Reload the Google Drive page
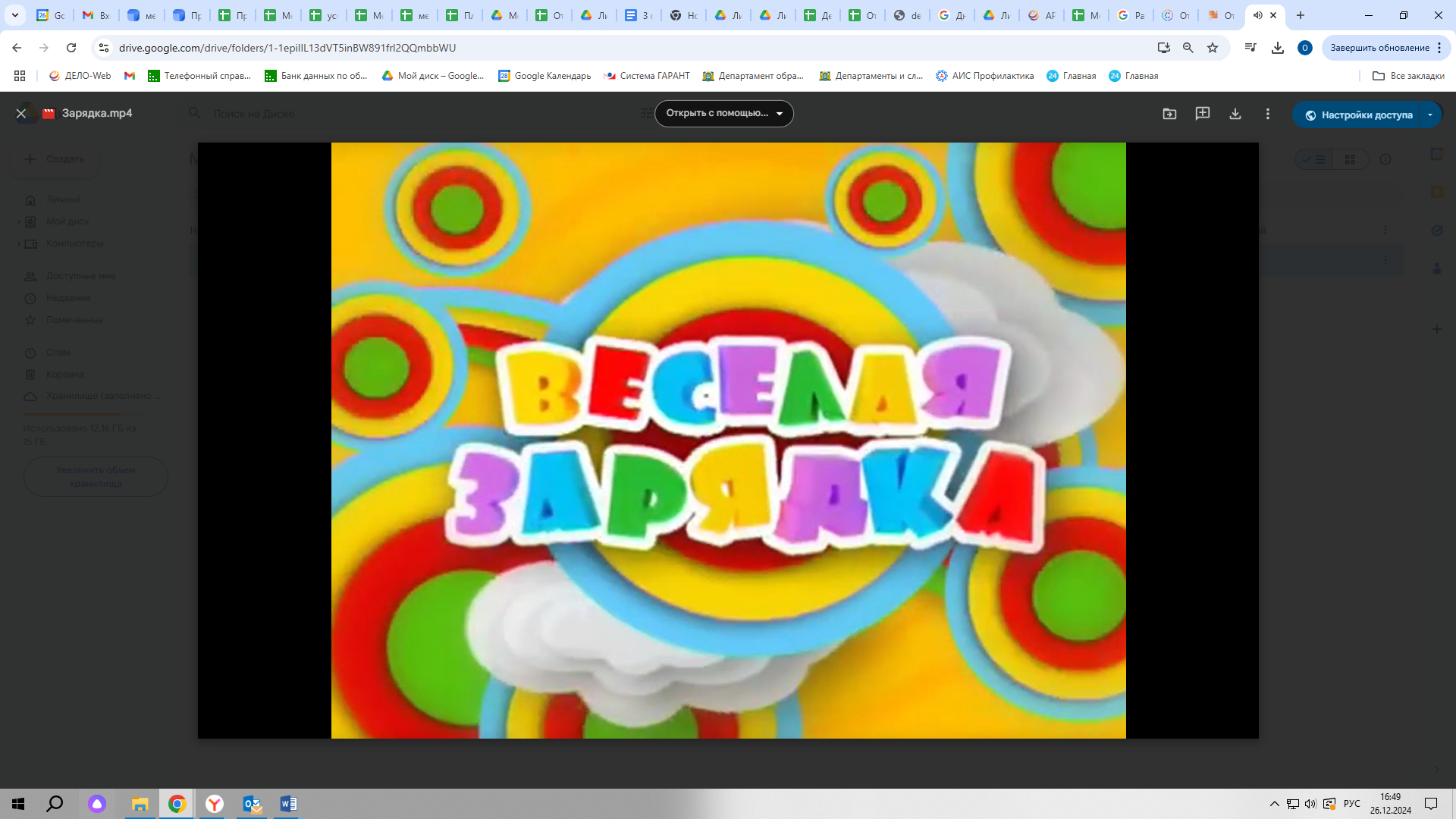The image size is (1456, 819). coord(71,48)
